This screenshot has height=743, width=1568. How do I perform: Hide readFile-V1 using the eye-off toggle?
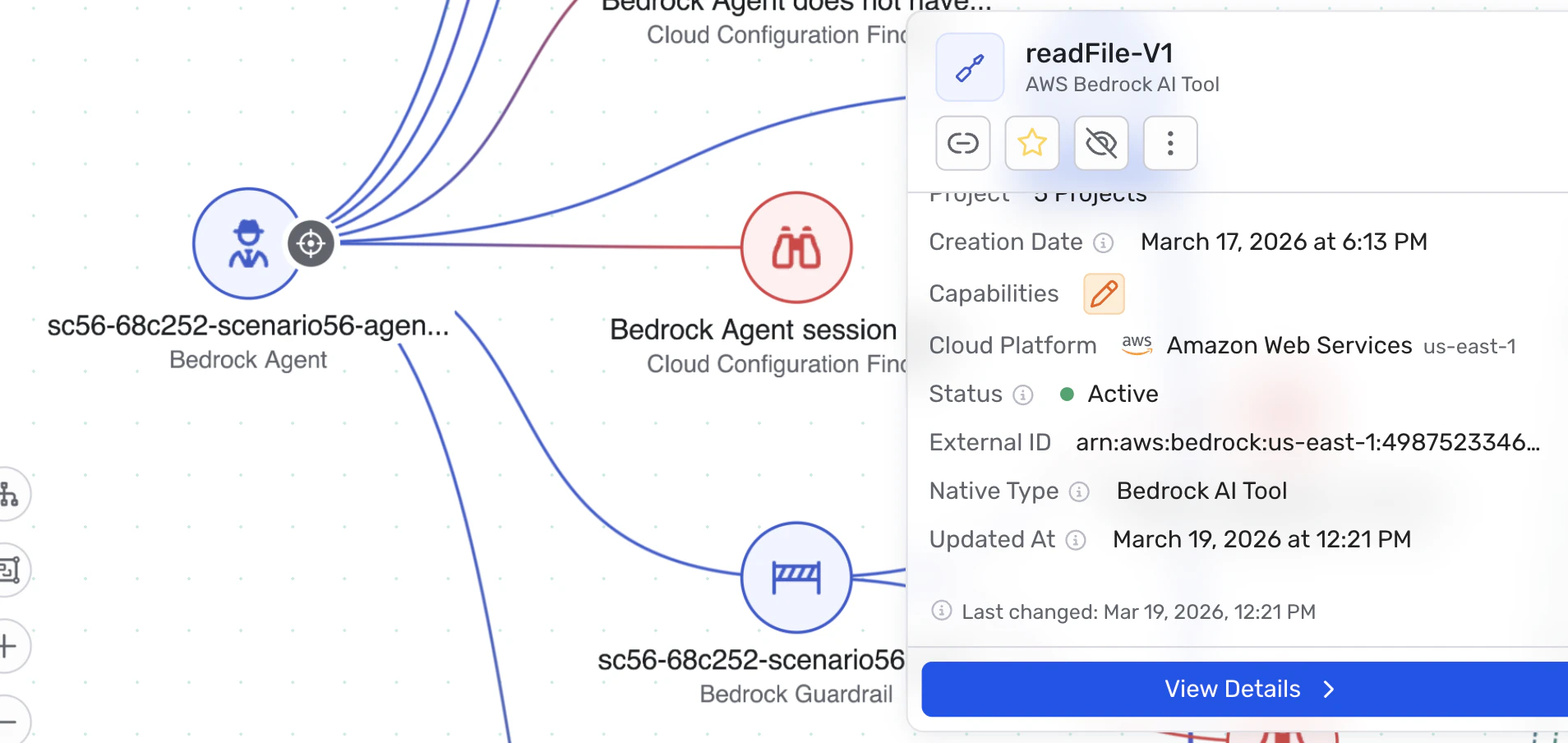tap(1100, 143)
